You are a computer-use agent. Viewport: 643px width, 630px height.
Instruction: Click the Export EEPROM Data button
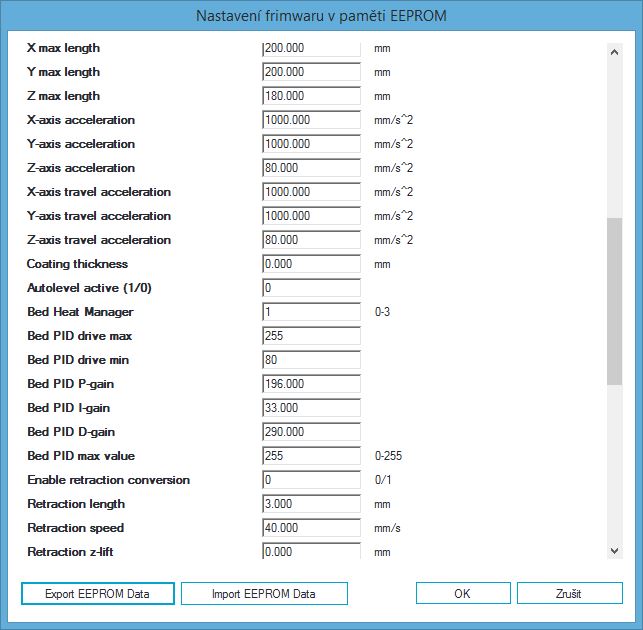(x=98, y=593)
